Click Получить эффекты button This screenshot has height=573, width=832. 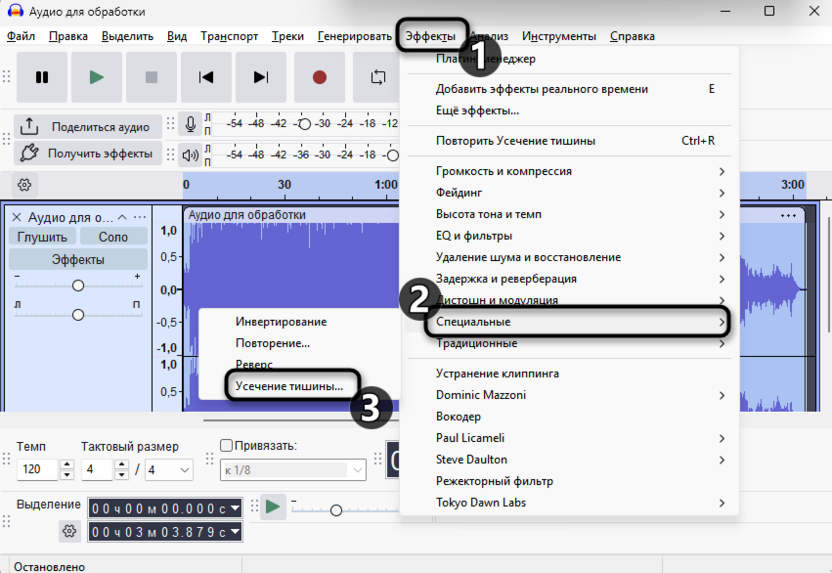(88, 153)
